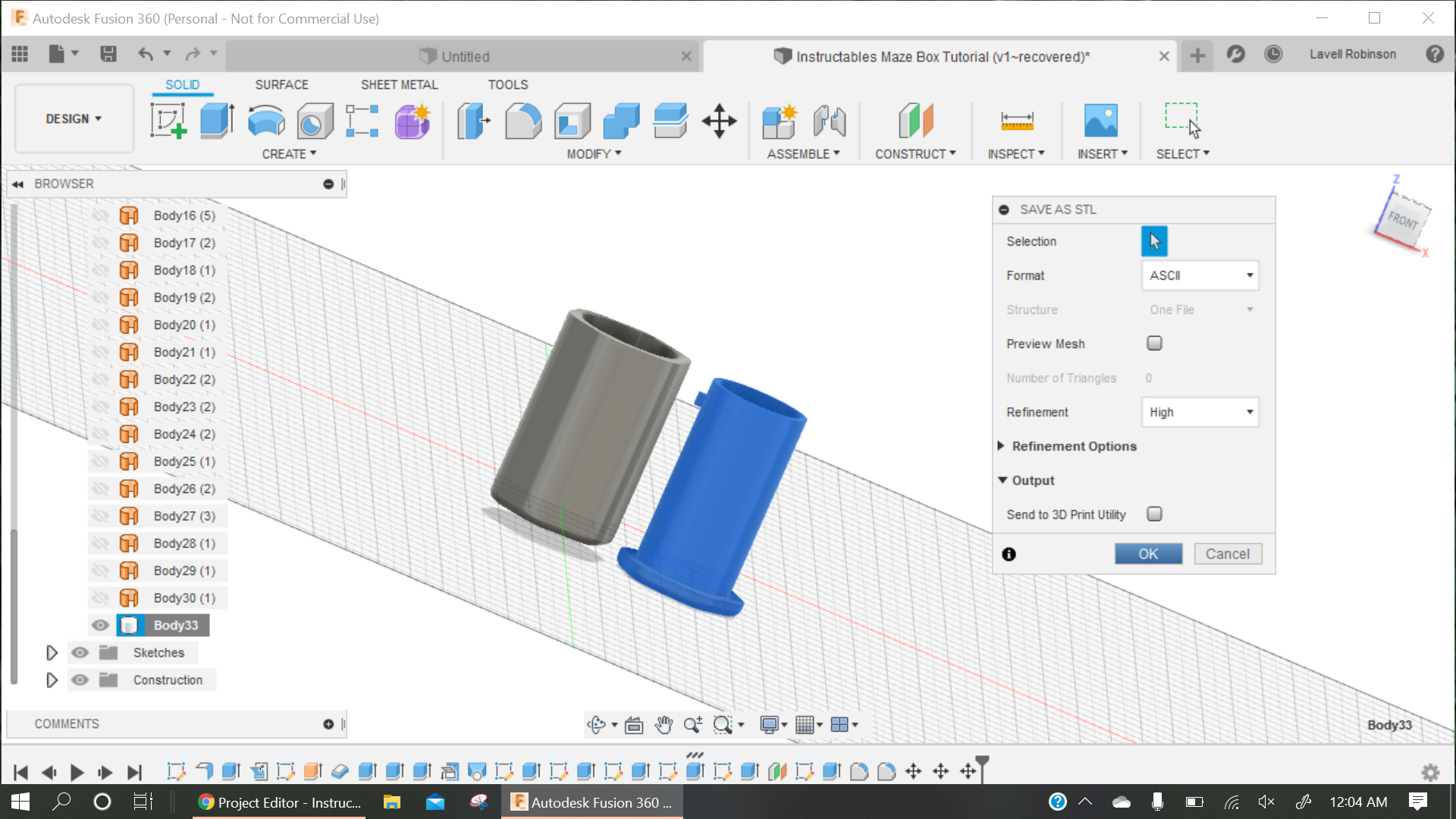Switch to the TOOLS tab

(x=508, y=85)
